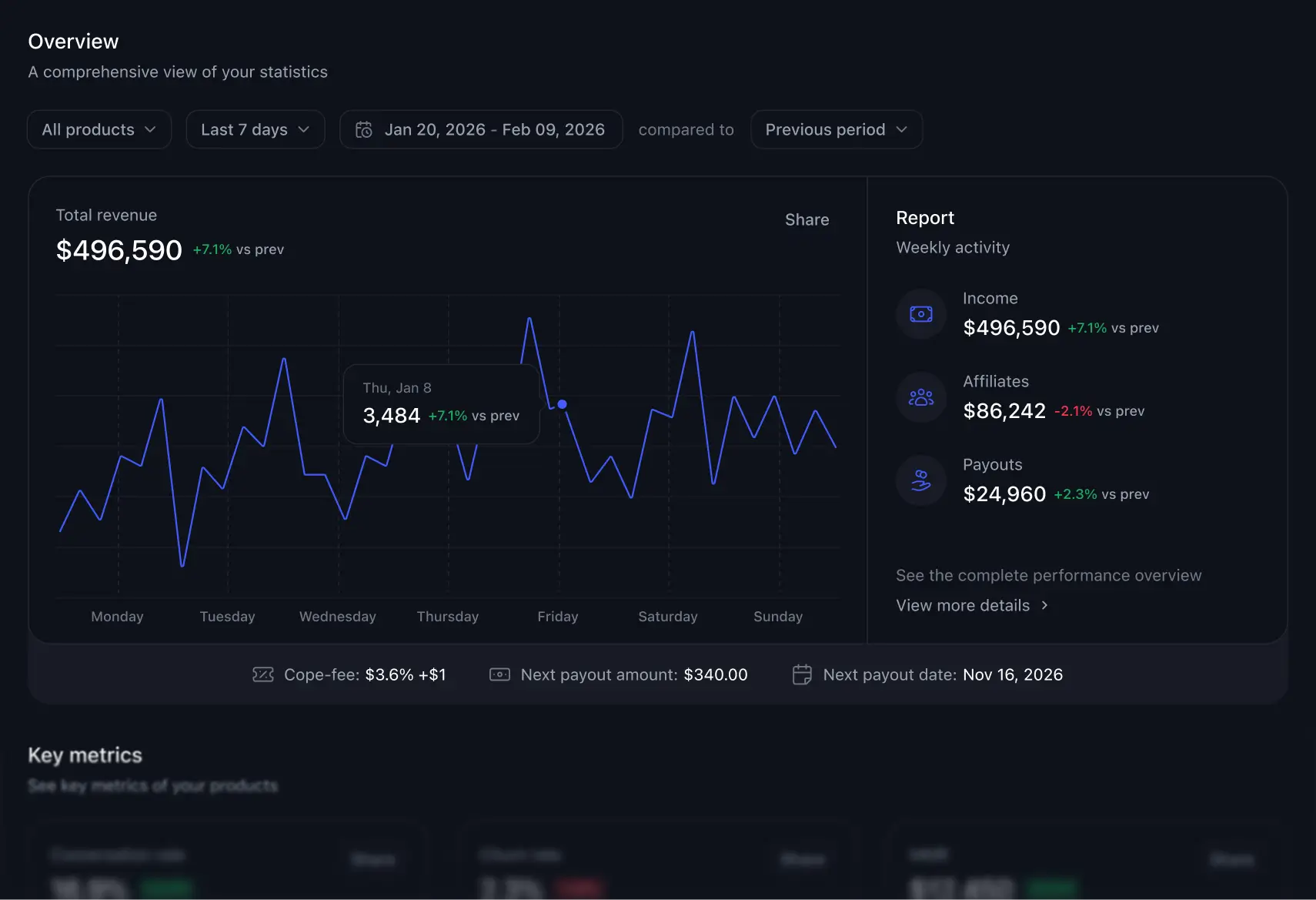Click the Cope-fee ticket icon
The height and width of the screenshot is (900, 1316).
coord(263,674)
